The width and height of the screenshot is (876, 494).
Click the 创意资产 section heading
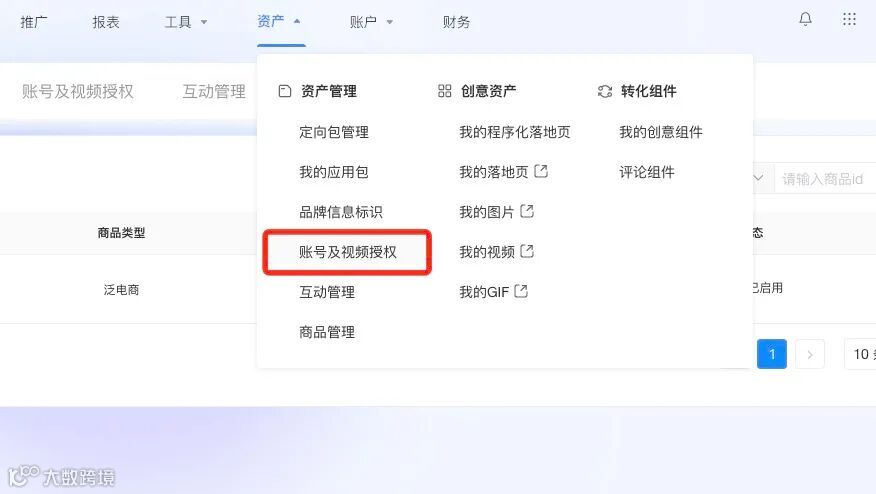coord(488,91)
